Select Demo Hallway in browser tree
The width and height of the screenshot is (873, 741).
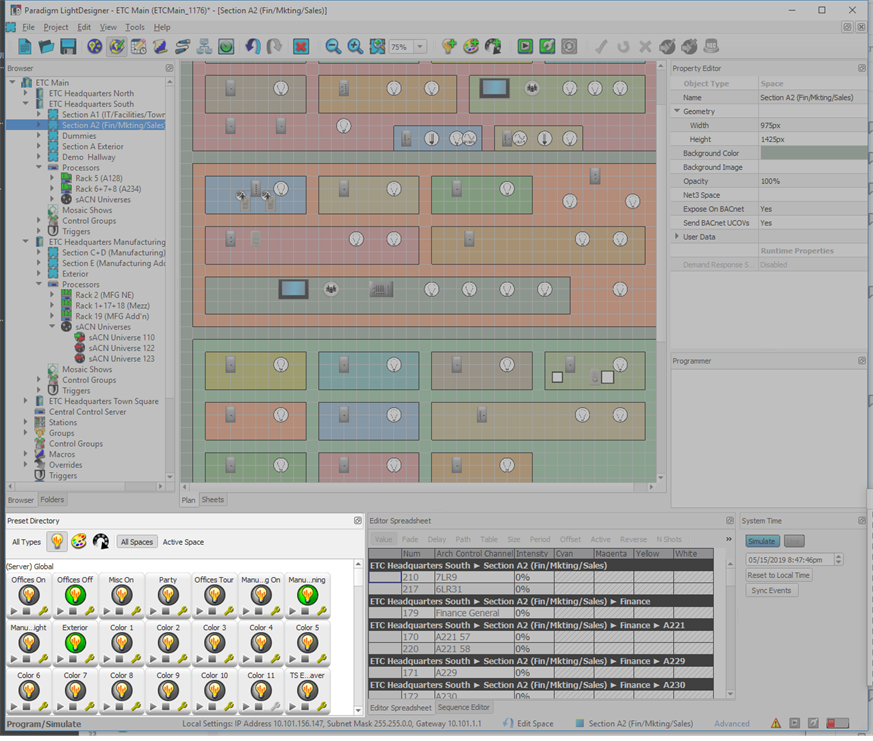click(x=89, y=157)
